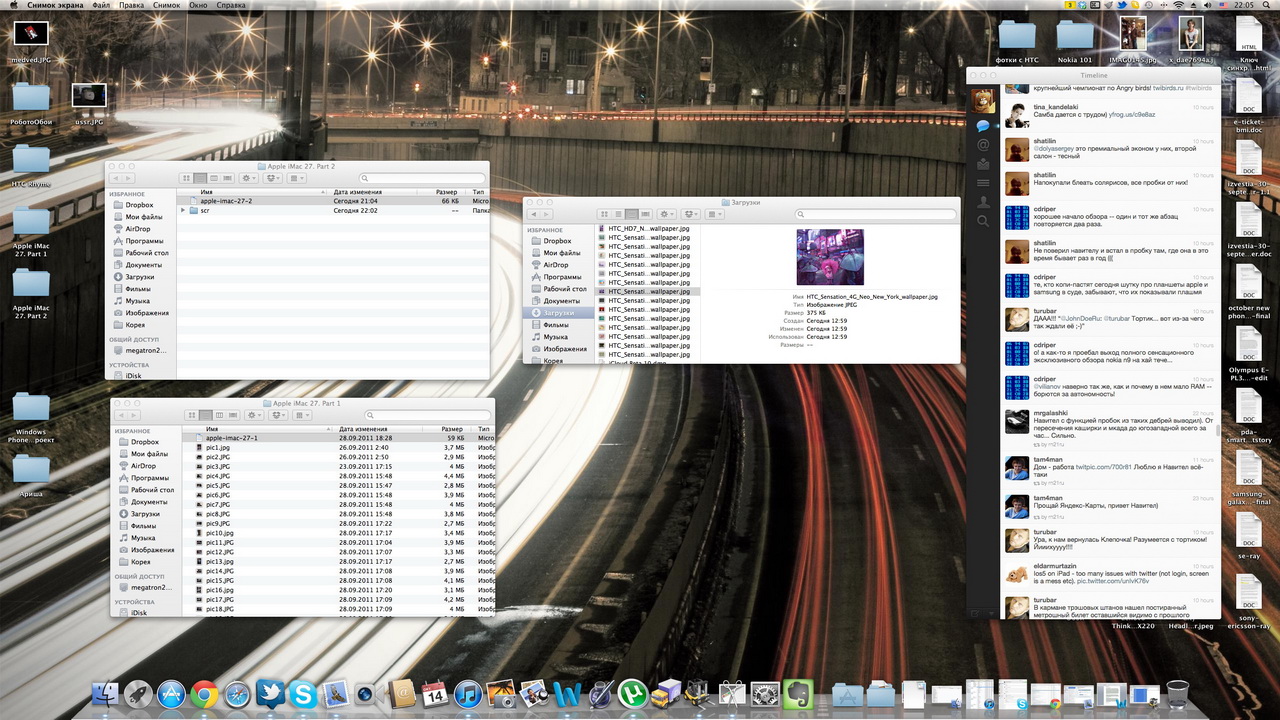
Task: Open Launchpad rocket icon in Dock
Action: click(139, 694)
